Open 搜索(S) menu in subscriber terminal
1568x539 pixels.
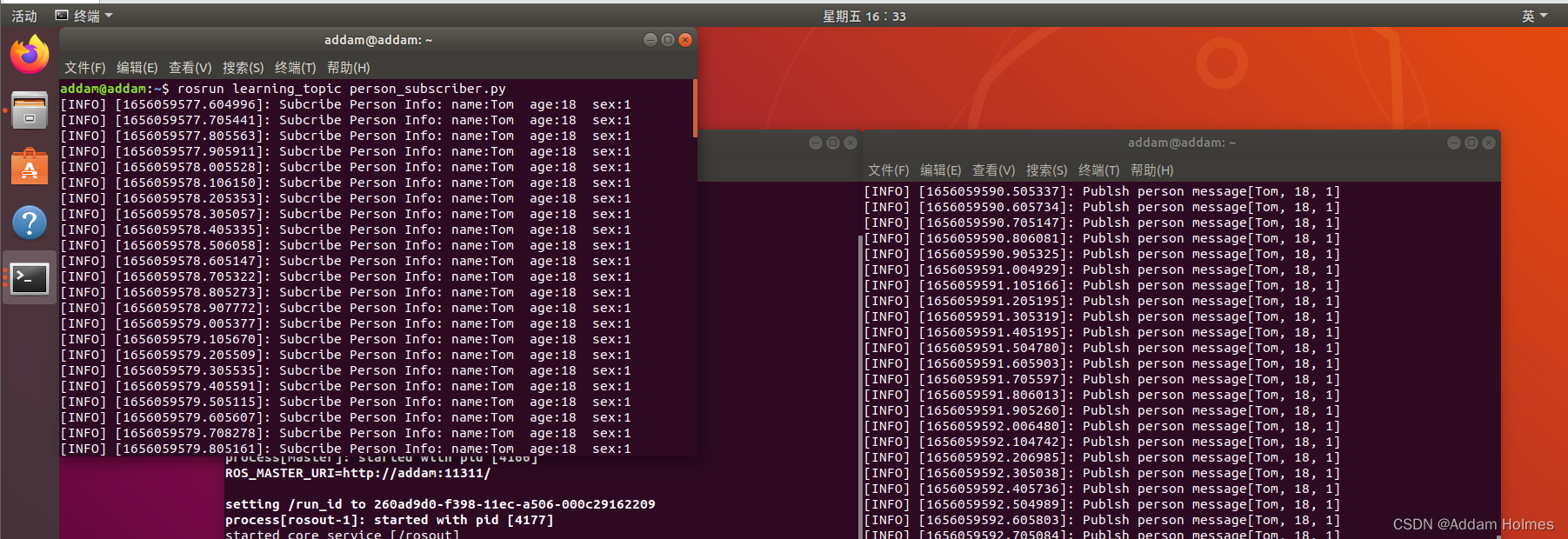point(244,68)
